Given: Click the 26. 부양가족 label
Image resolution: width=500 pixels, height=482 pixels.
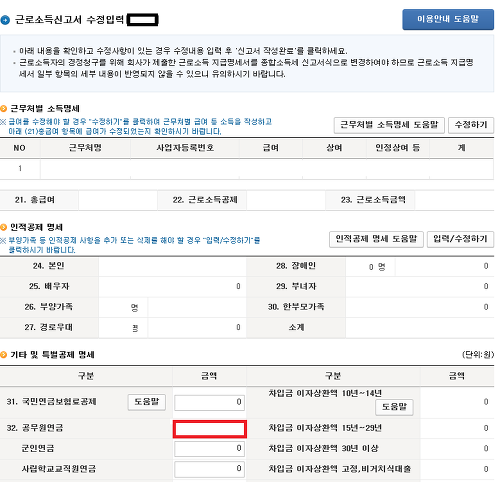Looking at the screenshot, I should pos(49,307).
